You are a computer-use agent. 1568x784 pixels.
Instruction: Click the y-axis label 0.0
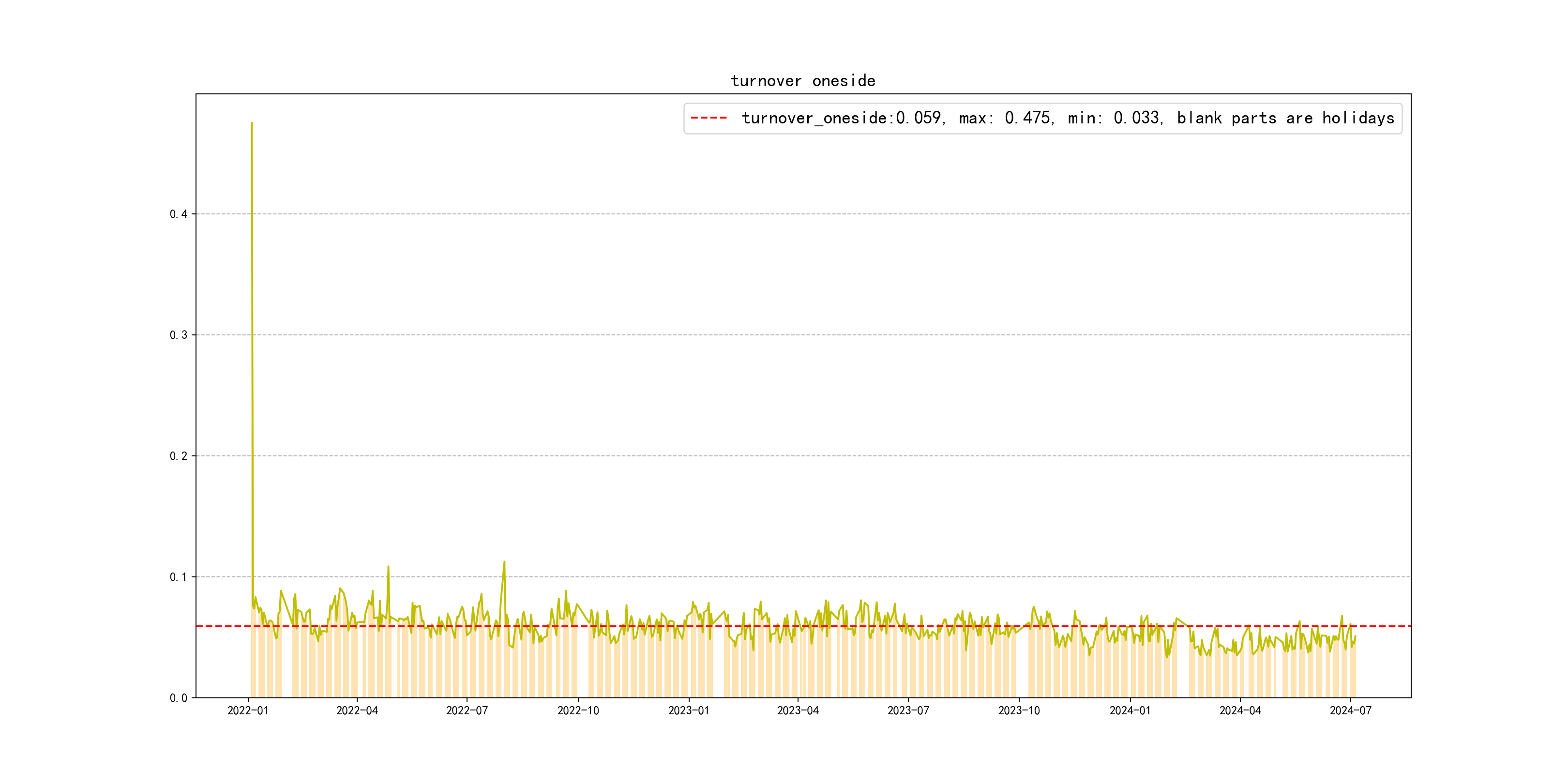pos(179,698)
